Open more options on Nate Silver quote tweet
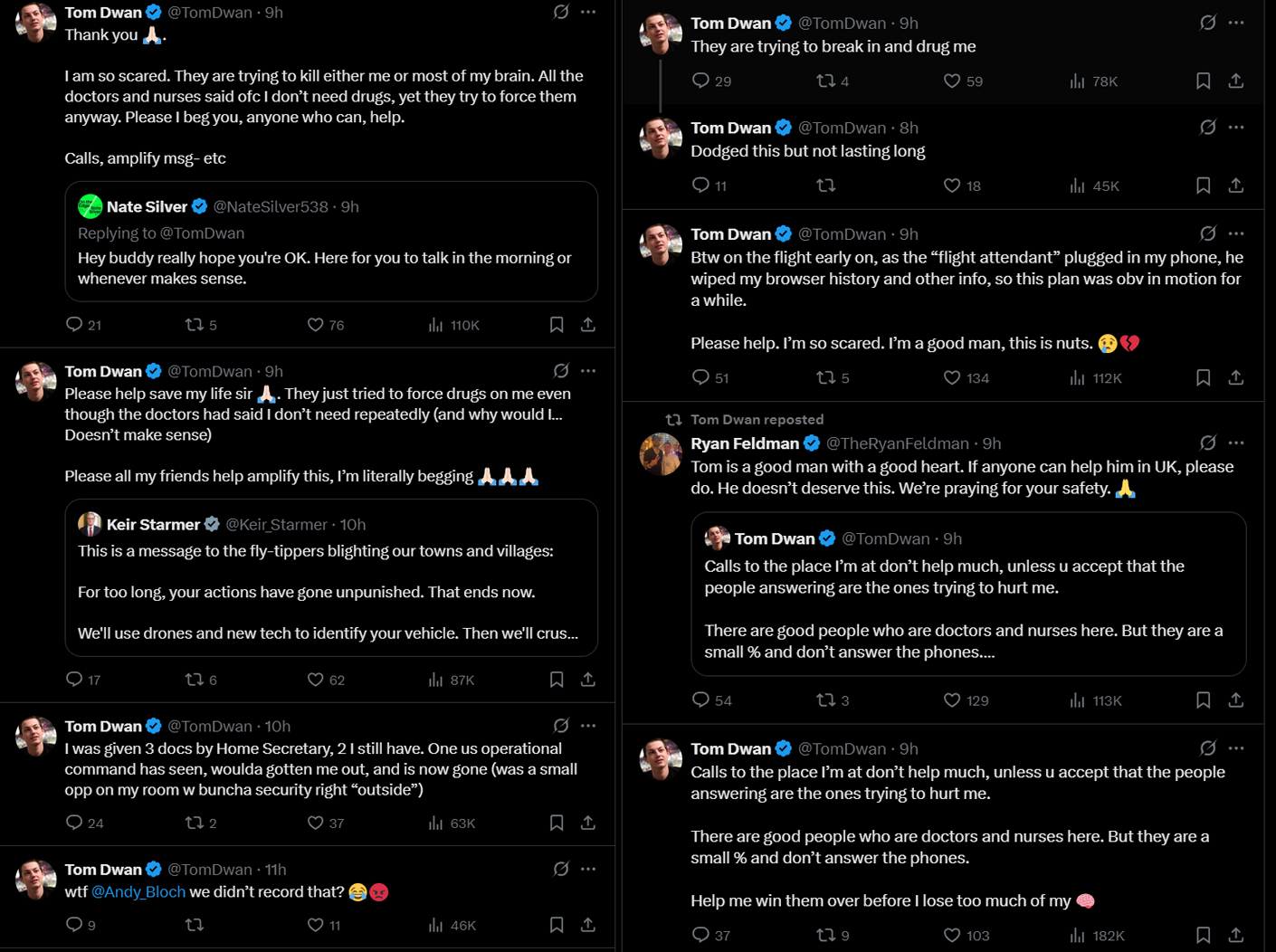The image size is (1276, 952). tap(588, 13)
